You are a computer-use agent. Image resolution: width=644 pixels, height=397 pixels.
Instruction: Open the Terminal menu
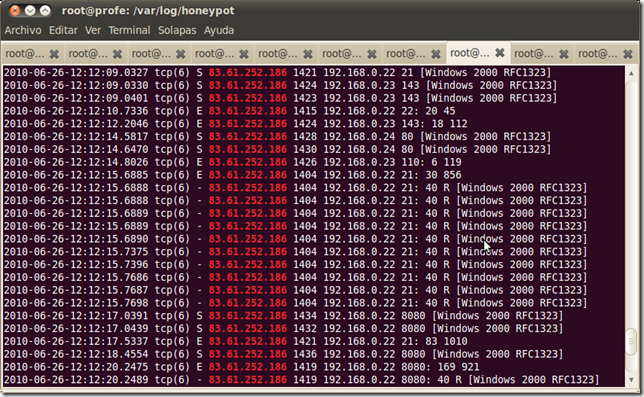point(129,30)
